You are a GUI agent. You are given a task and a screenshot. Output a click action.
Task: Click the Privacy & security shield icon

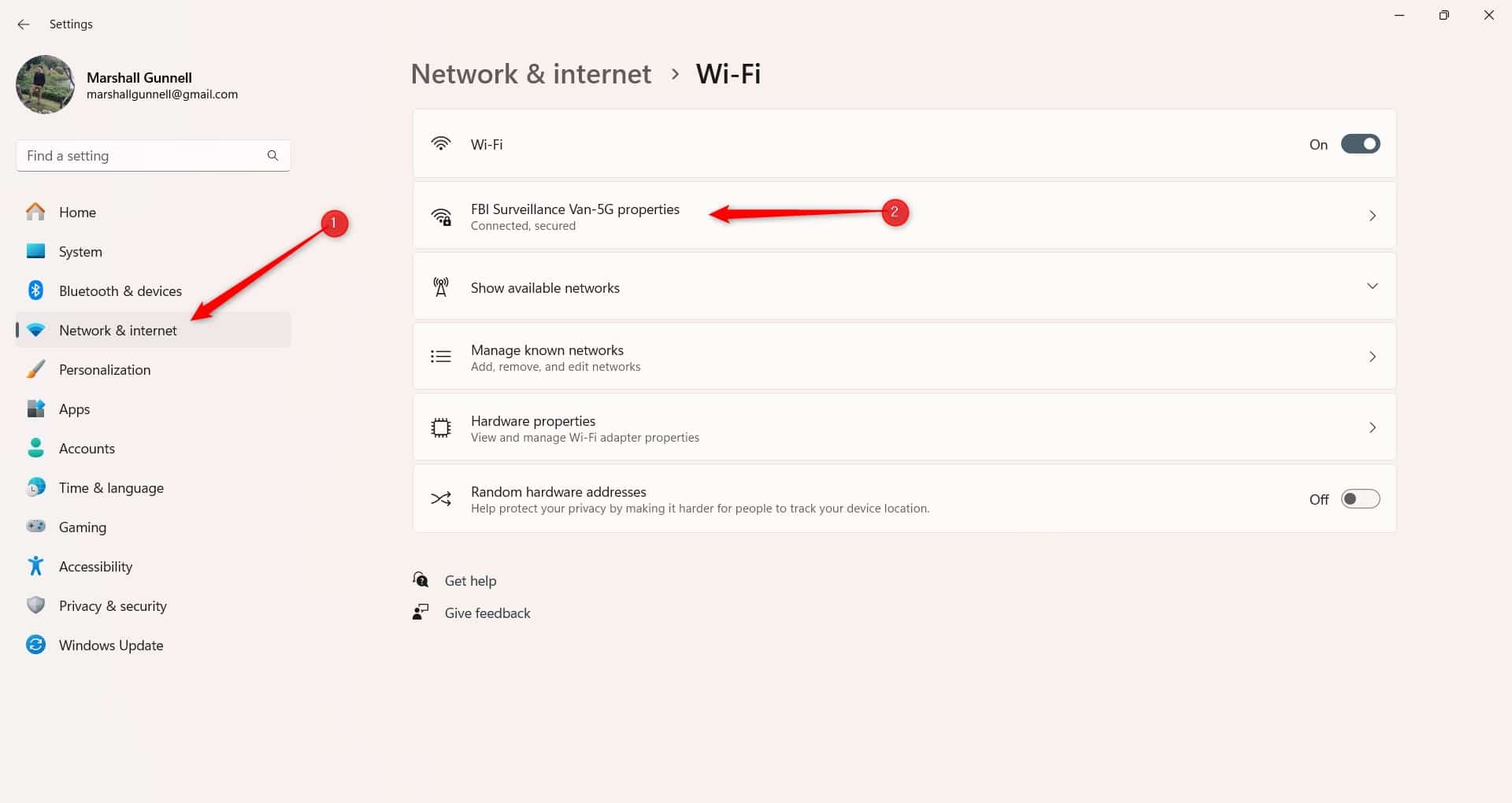[x=35, y=605]
